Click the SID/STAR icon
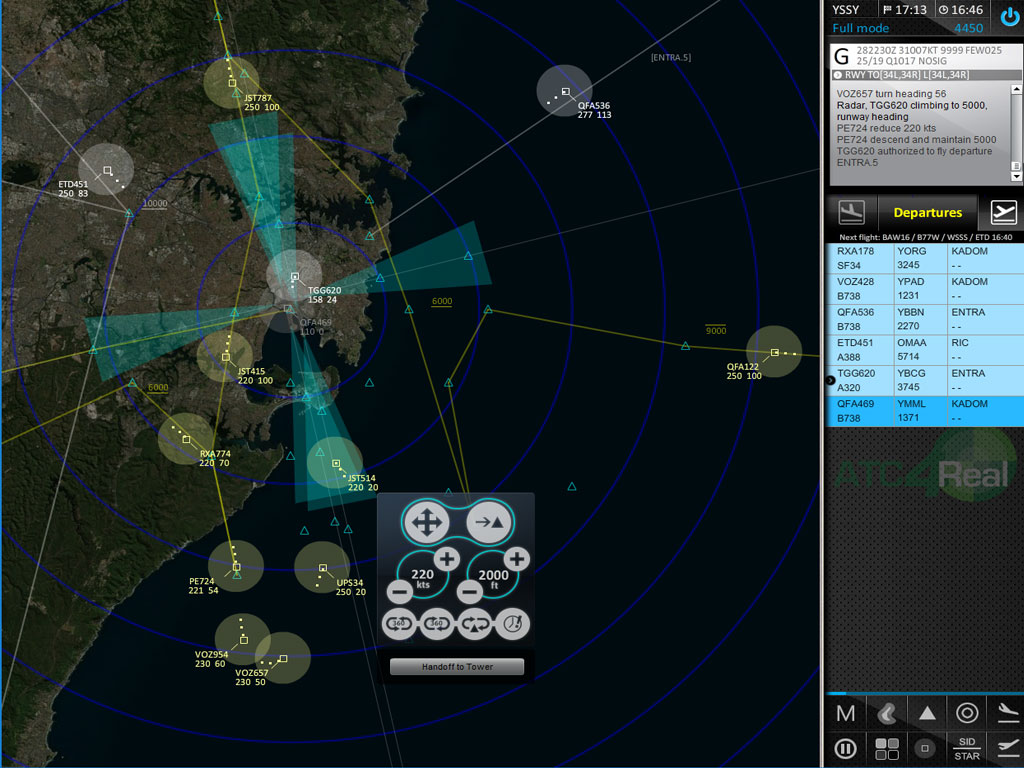The image size is (1024, 768). pyautogui.click(x=966, y=748)
